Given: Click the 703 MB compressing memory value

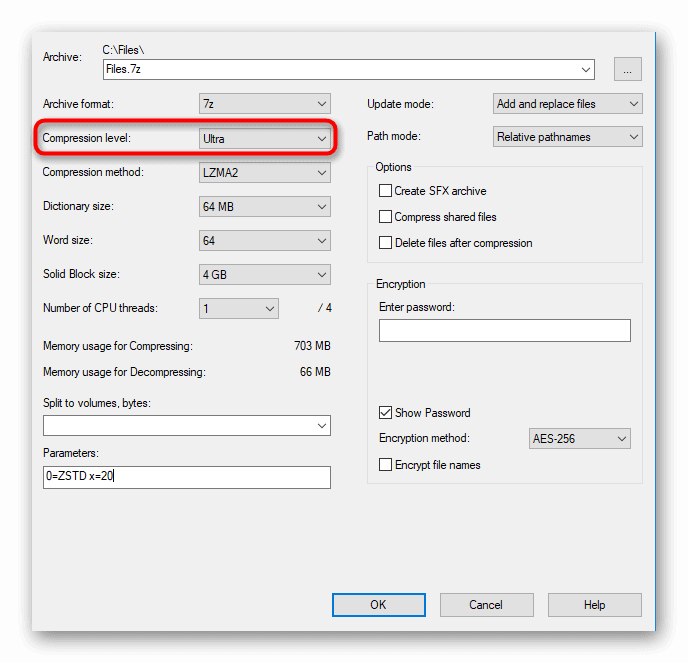Looking at the screenshot, I should point(312,346).
